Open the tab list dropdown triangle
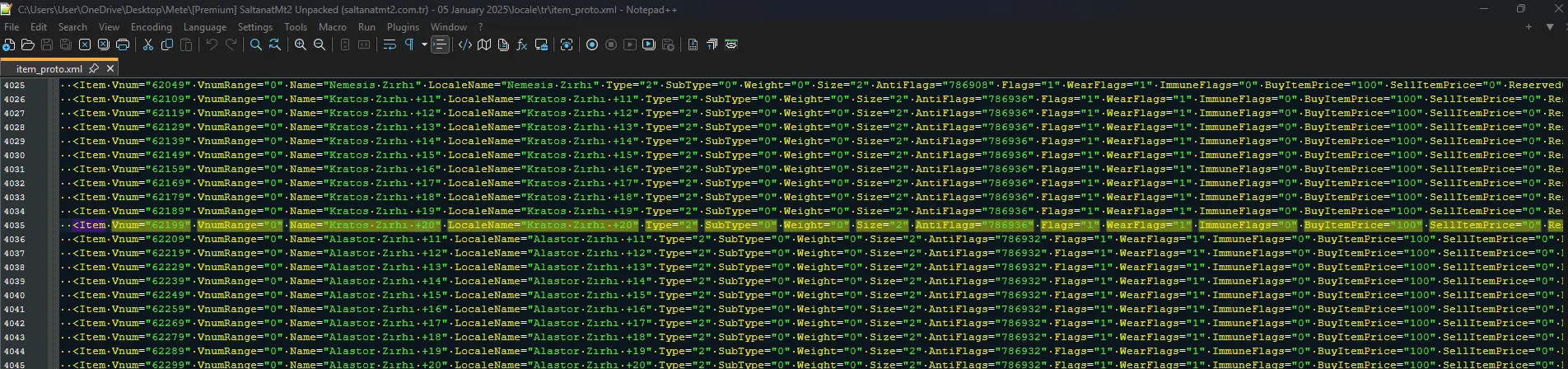Screen dimensions: 1568x369 pos(1550,27)
